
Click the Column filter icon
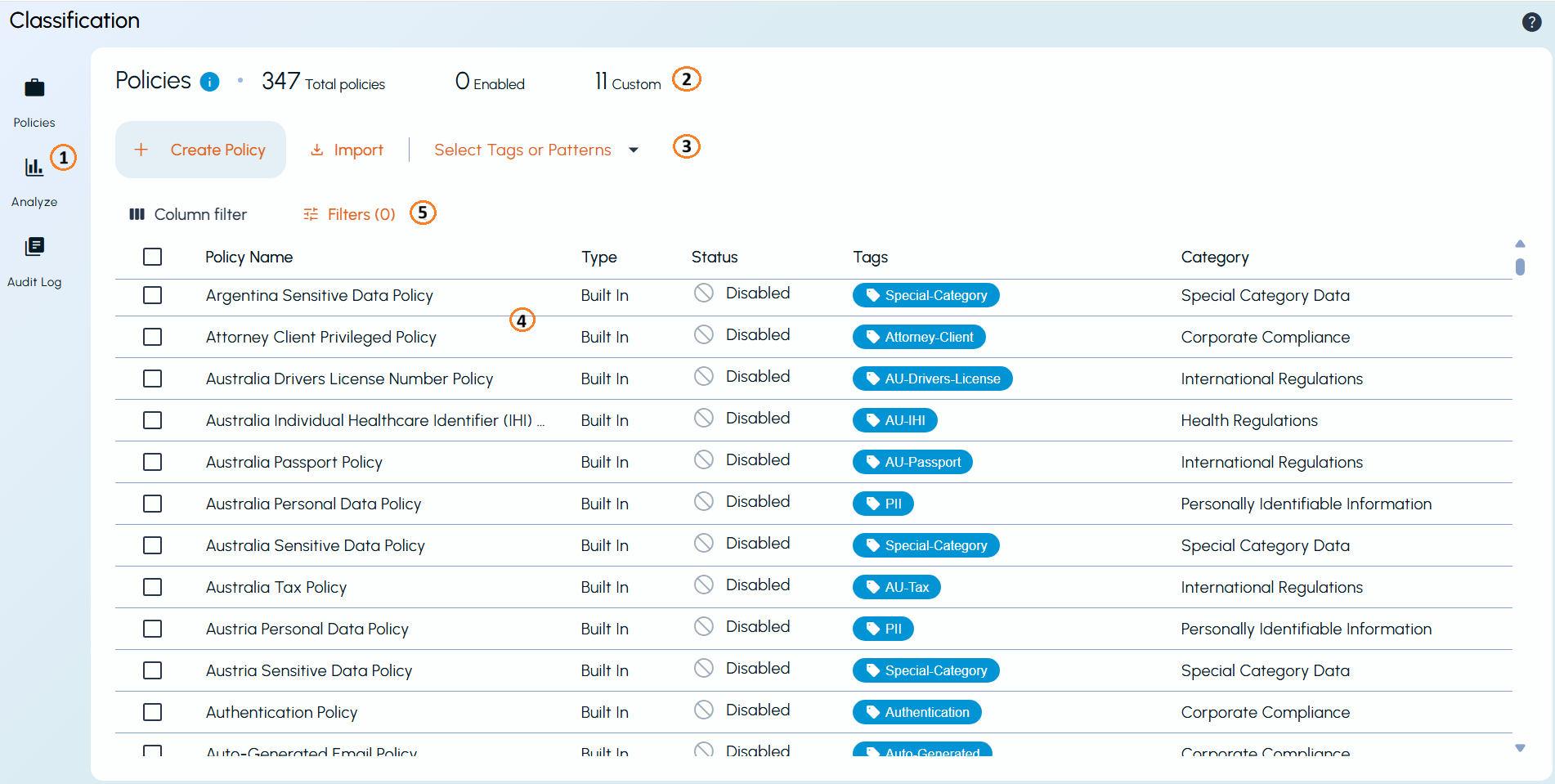(137, 214)
